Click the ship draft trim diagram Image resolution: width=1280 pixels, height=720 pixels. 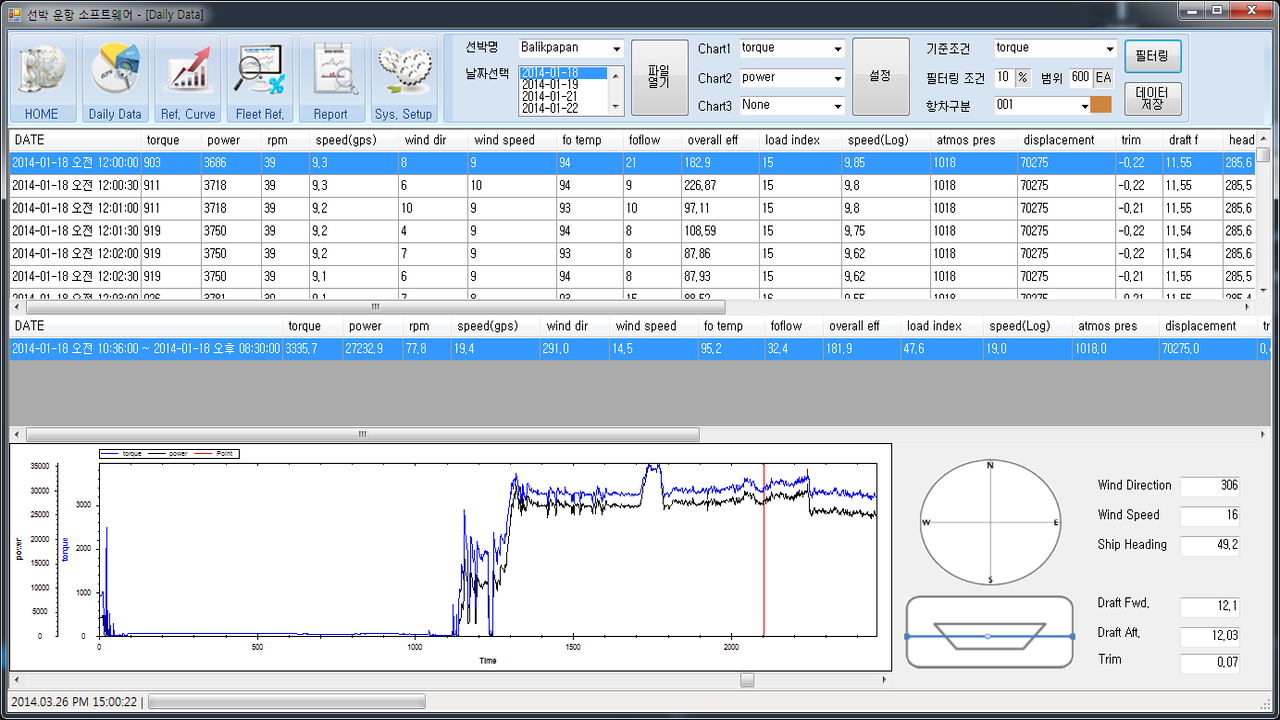tap(990, 632)
